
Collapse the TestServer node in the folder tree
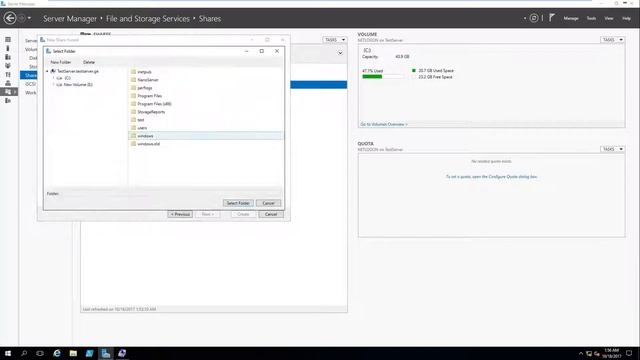click(x=47, y=71)
